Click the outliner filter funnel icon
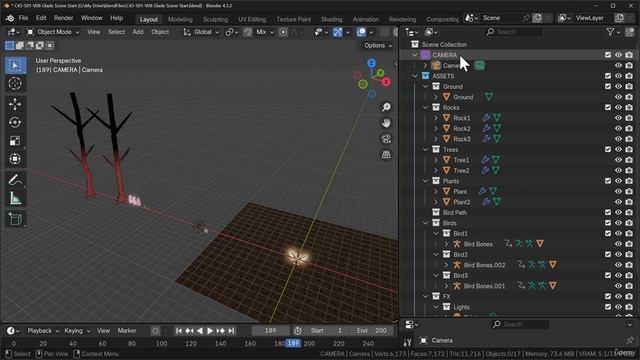Image resolution: width=640 pixels, height=360 pixels. 610,32
